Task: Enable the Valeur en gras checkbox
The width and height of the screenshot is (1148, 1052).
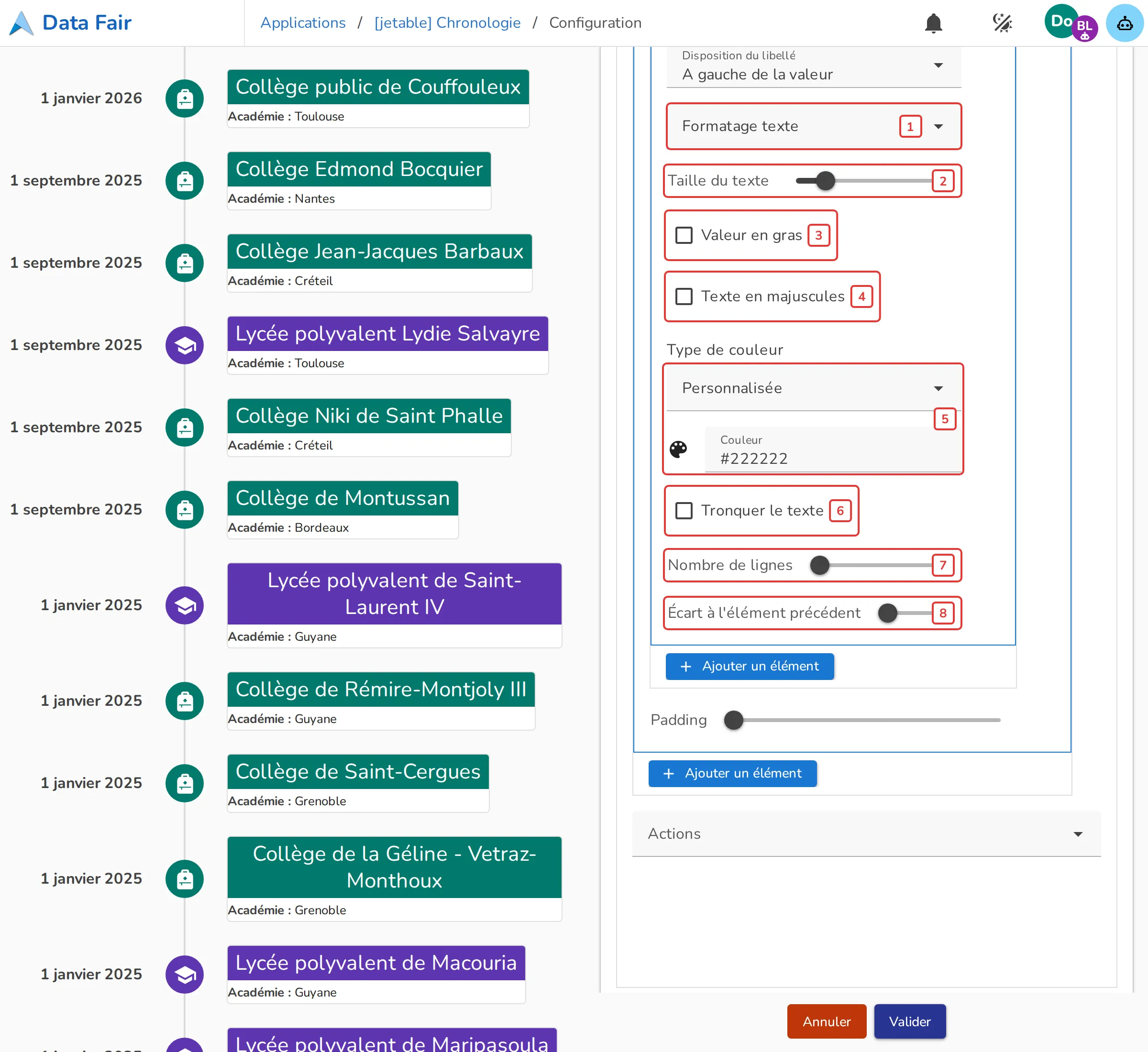Action: click(684, 235)
